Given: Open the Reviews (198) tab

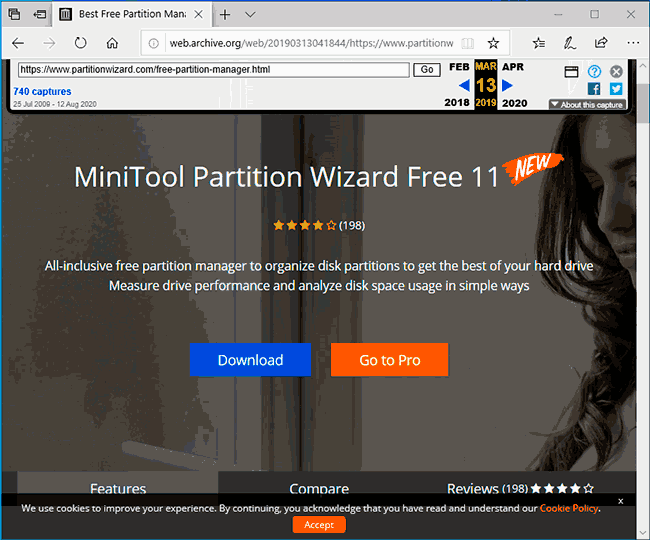Looking at the screenshot, I should [x=520, y=489].
